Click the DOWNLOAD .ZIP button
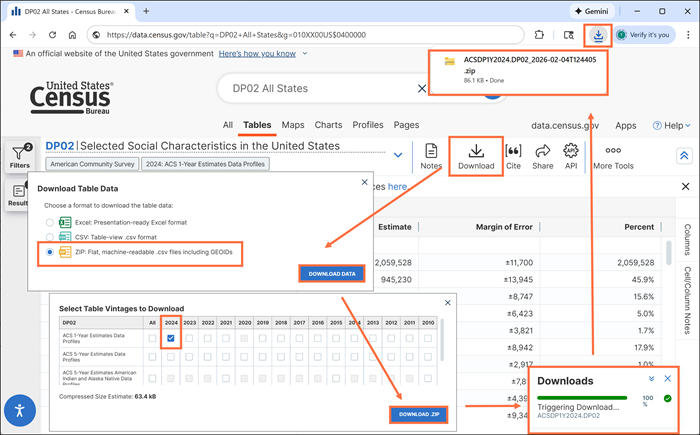This screenshot has height=435, width=700. 419,414
